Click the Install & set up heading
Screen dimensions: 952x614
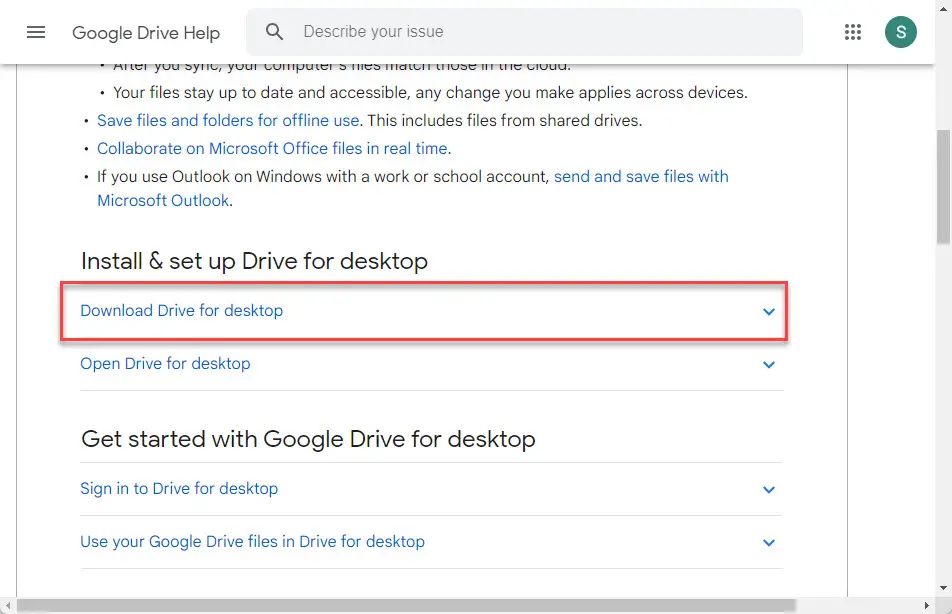pos(254,261)
